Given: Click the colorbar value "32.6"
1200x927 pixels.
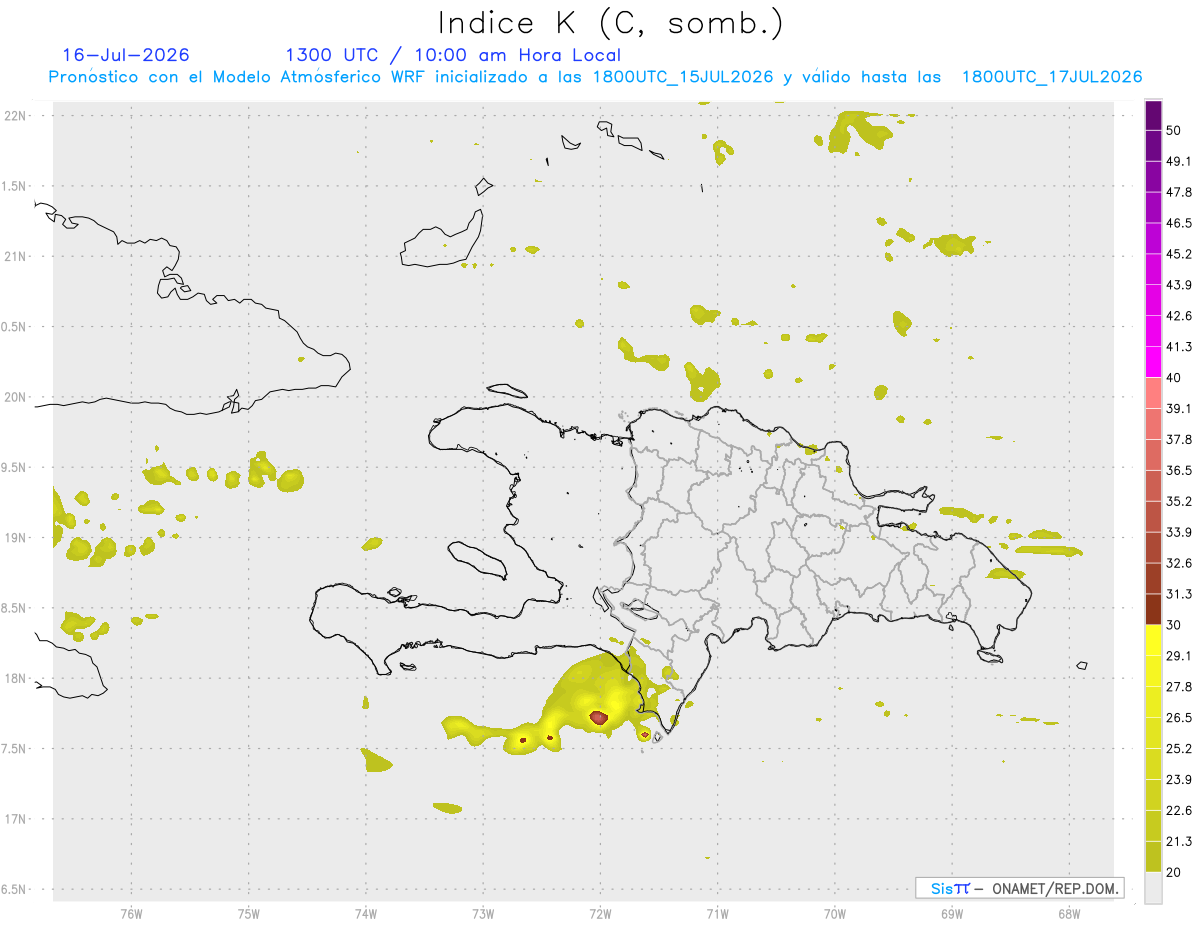Looking at the screenshot, I should click(x=1179, y=563).
